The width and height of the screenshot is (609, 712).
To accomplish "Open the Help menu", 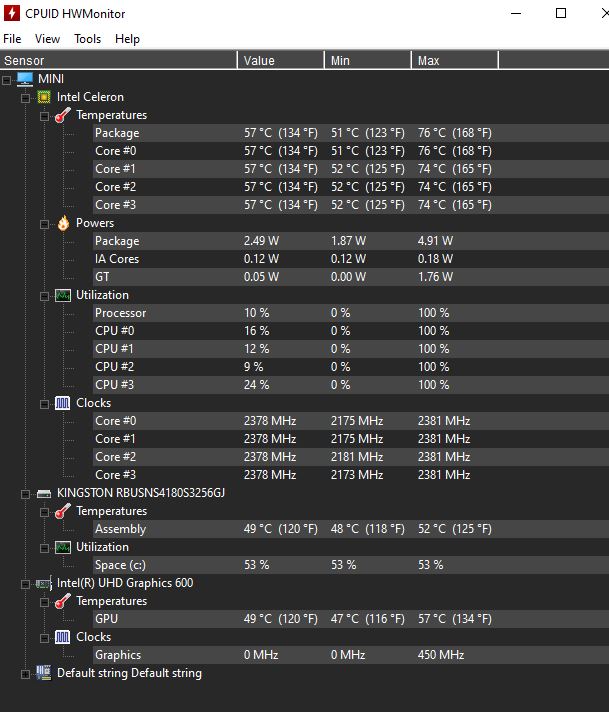I will 127,39.
